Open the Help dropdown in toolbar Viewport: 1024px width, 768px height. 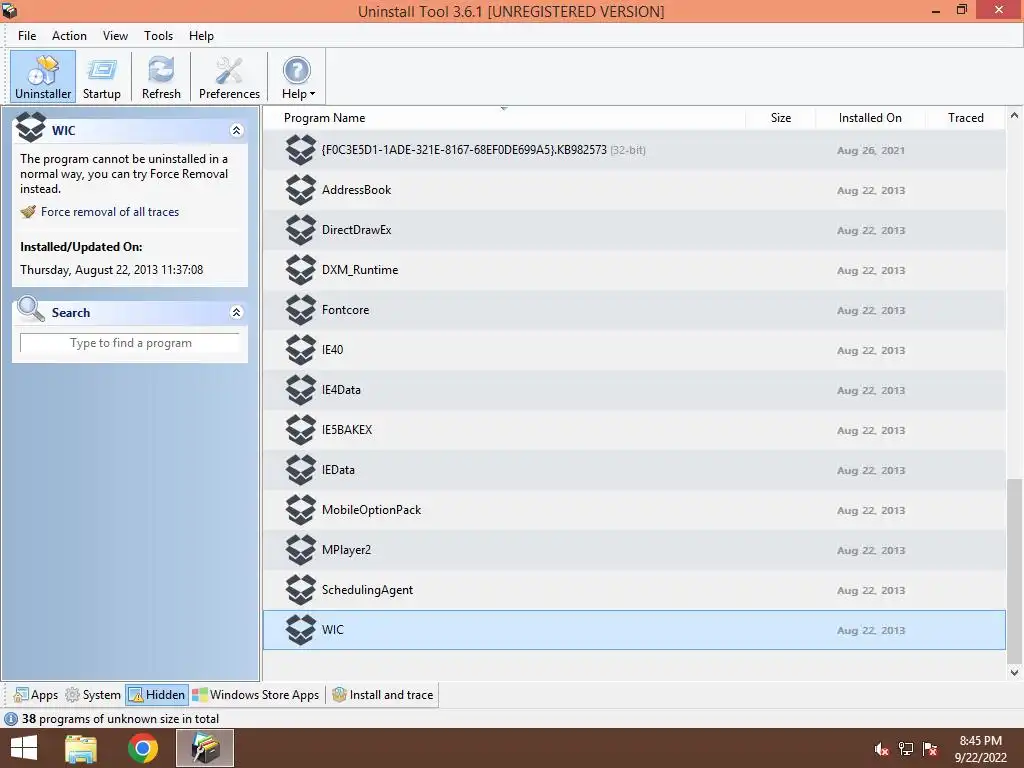[298, 77]
